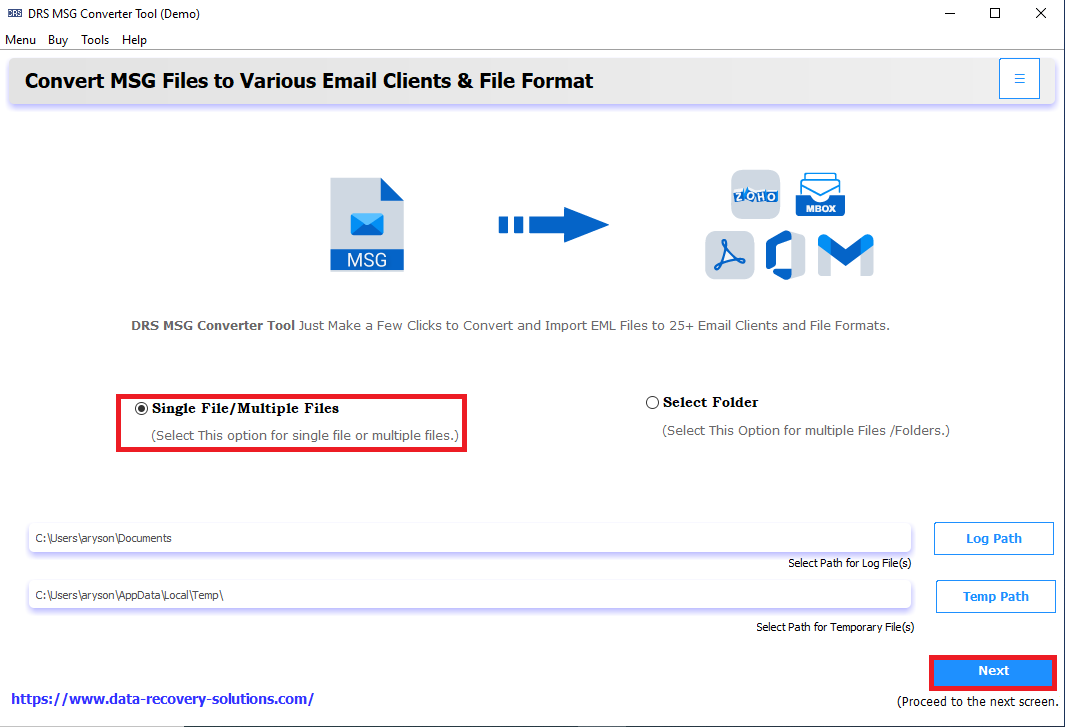1065x727 pixels.
Task: Click the MSG file icon
Action: (x=366, y=222)
